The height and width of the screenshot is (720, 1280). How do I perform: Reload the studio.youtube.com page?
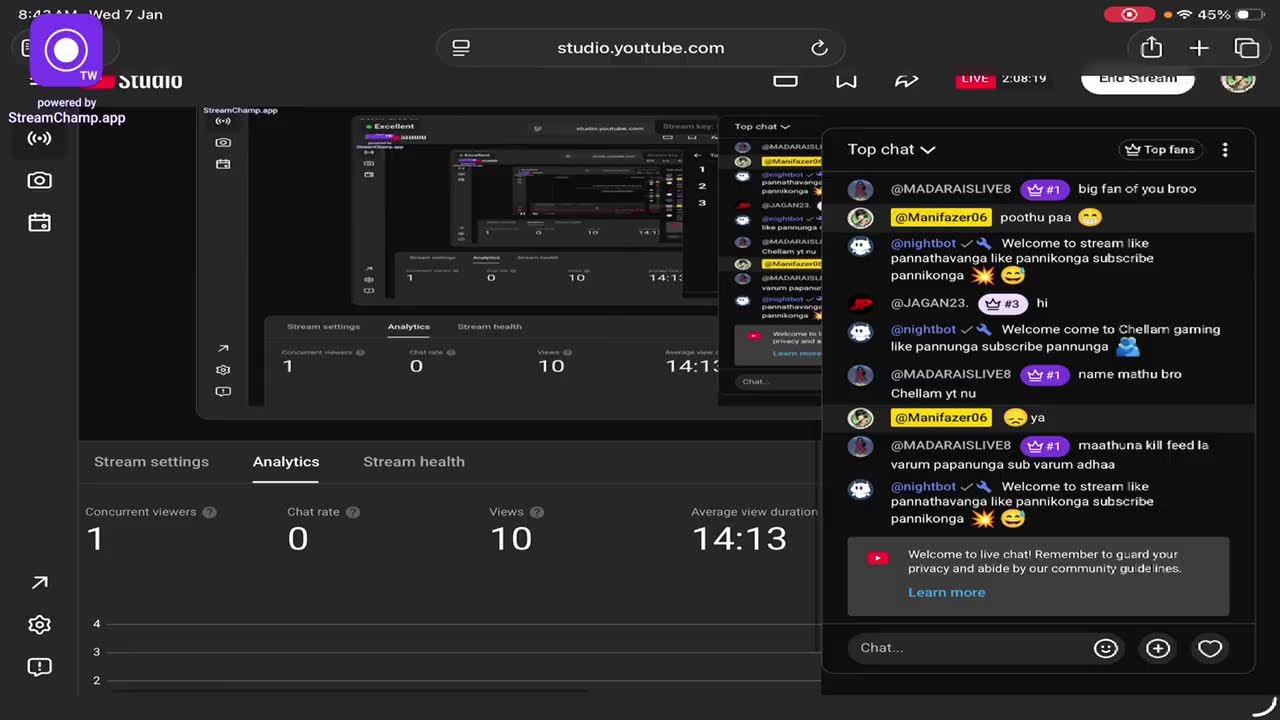click(x=819, y=48)
